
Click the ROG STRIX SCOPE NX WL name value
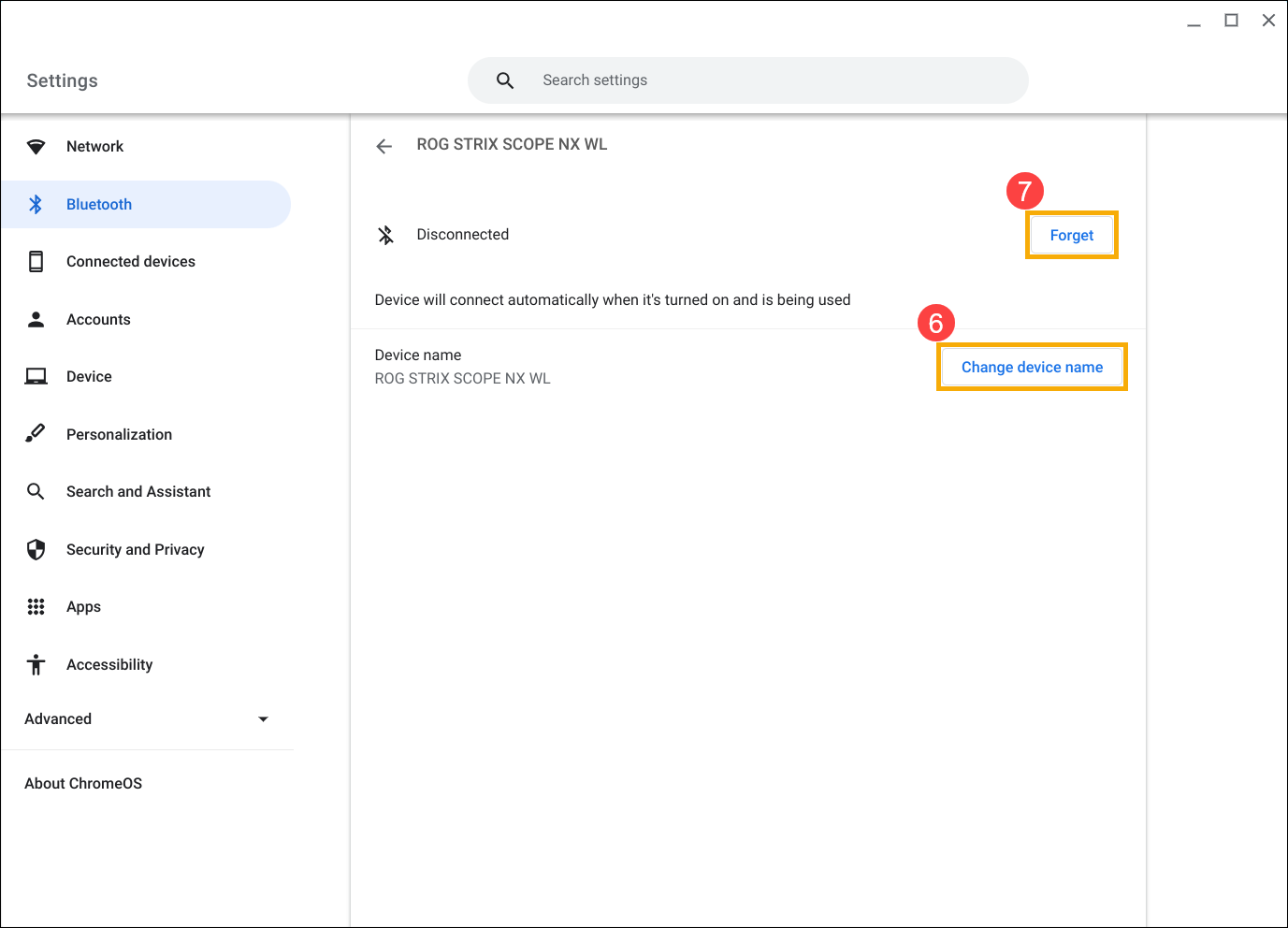pos(462,379)
